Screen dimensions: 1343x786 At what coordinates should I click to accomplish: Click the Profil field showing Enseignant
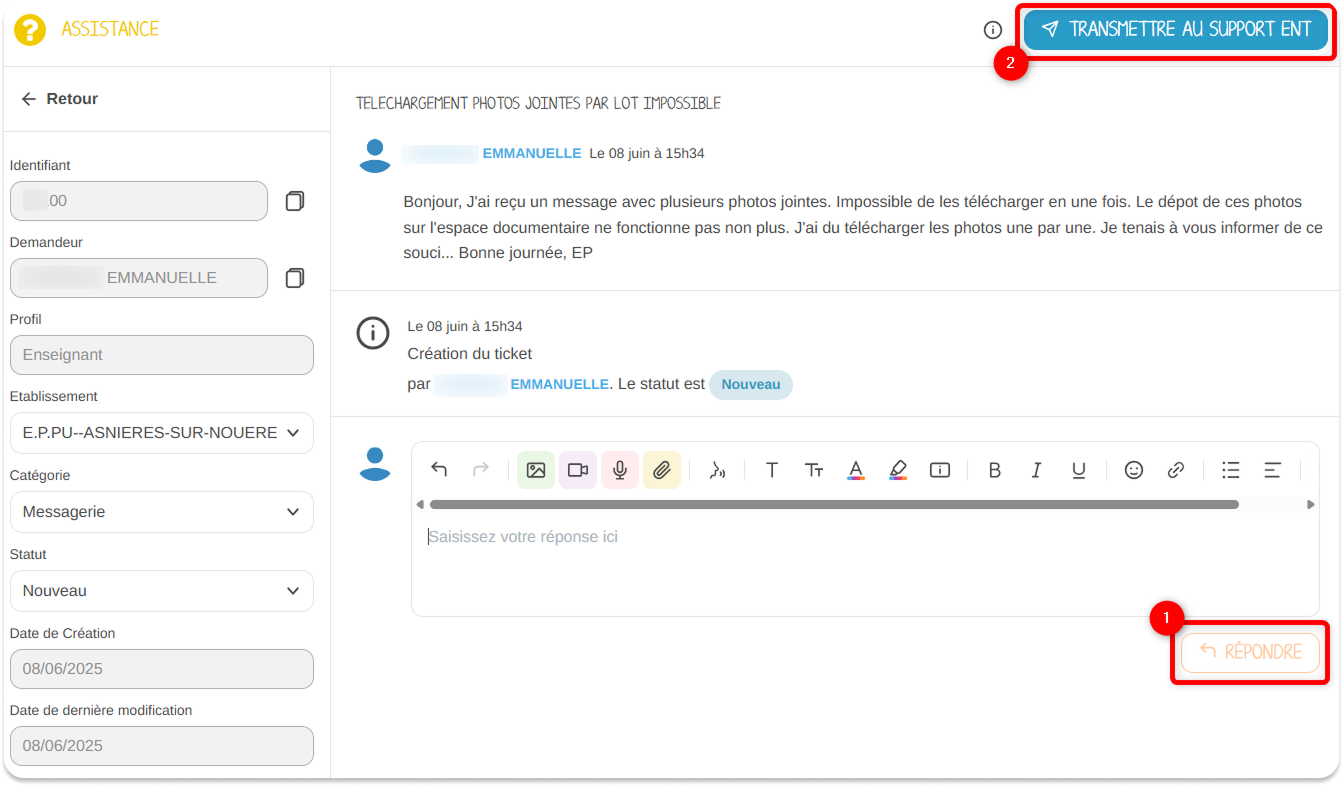pyautogui.click(x=162, y=355)
